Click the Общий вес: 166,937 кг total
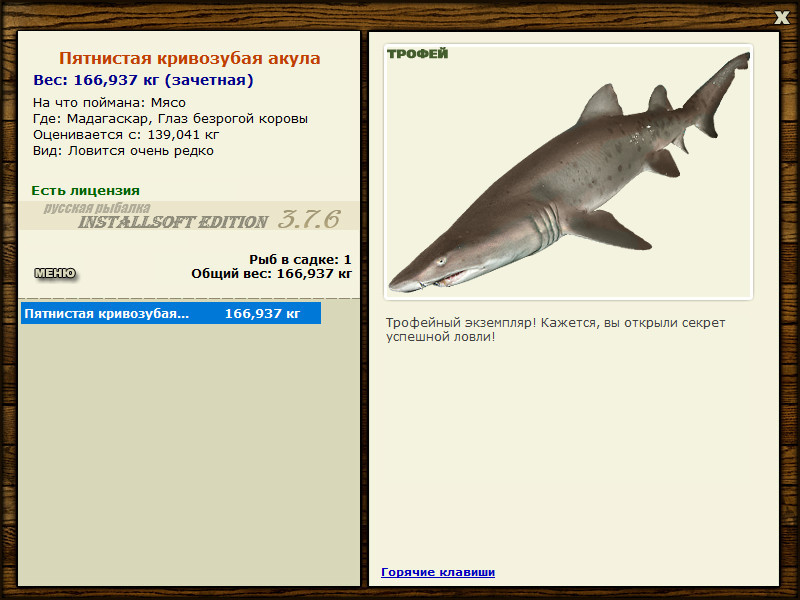 271,274
